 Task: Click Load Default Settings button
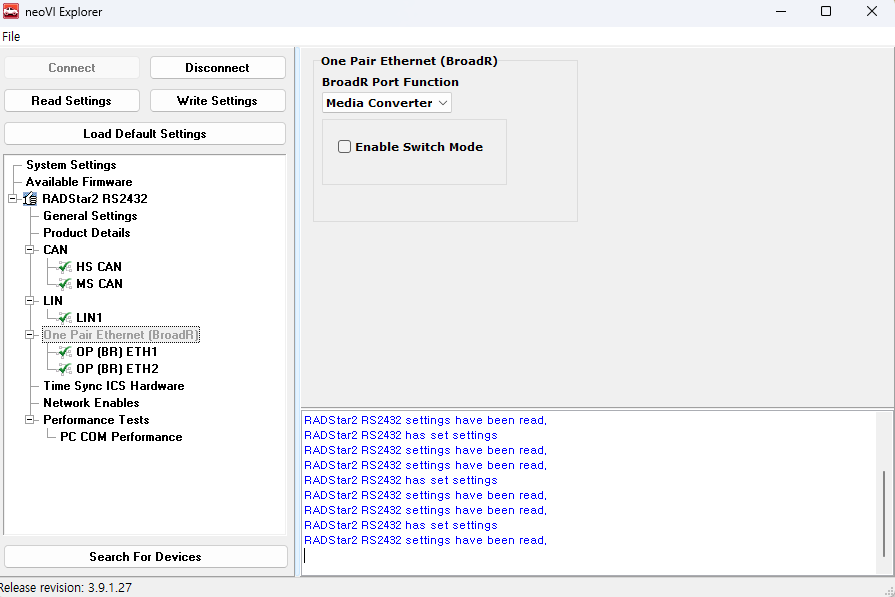point(145,134)
